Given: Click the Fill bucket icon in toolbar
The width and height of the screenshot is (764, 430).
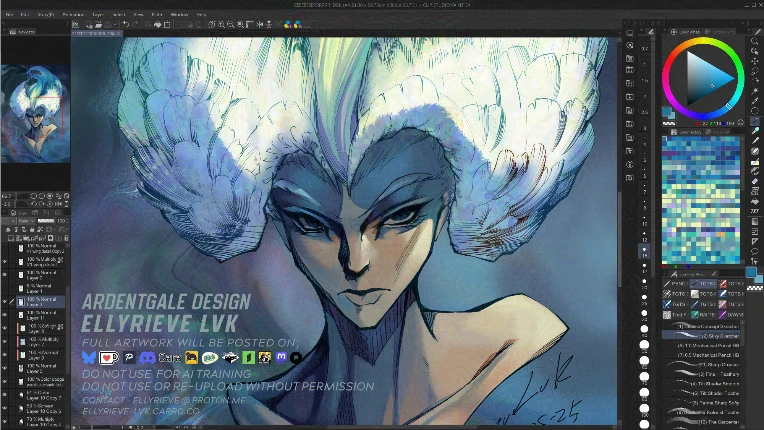Looking at the screenshot, I should click(x=157, y=24).
